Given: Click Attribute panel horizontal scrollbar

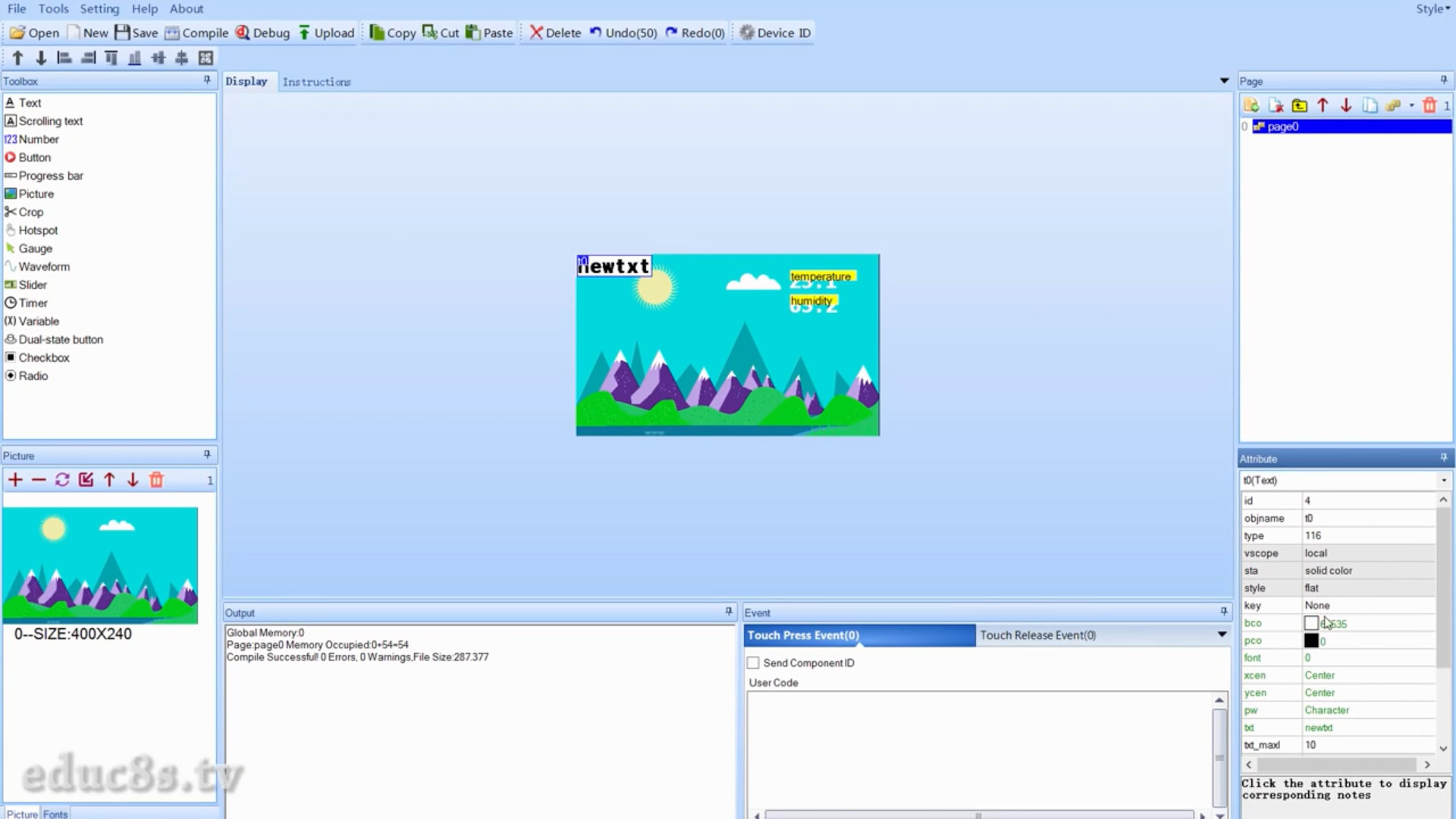Looking at the screenshot, I should [1338, 764].
